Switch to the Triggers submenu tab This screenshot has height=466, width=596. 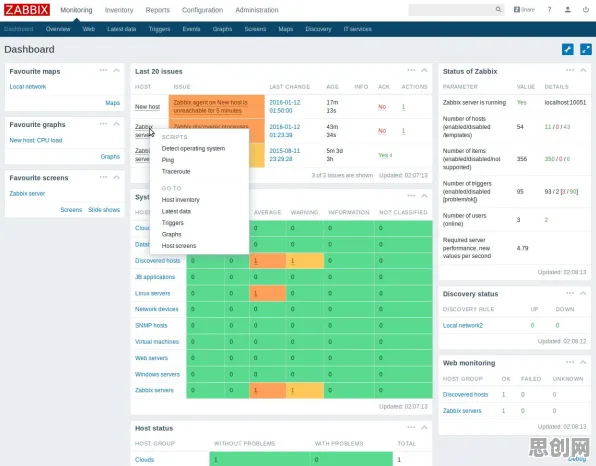pos(159,29)
